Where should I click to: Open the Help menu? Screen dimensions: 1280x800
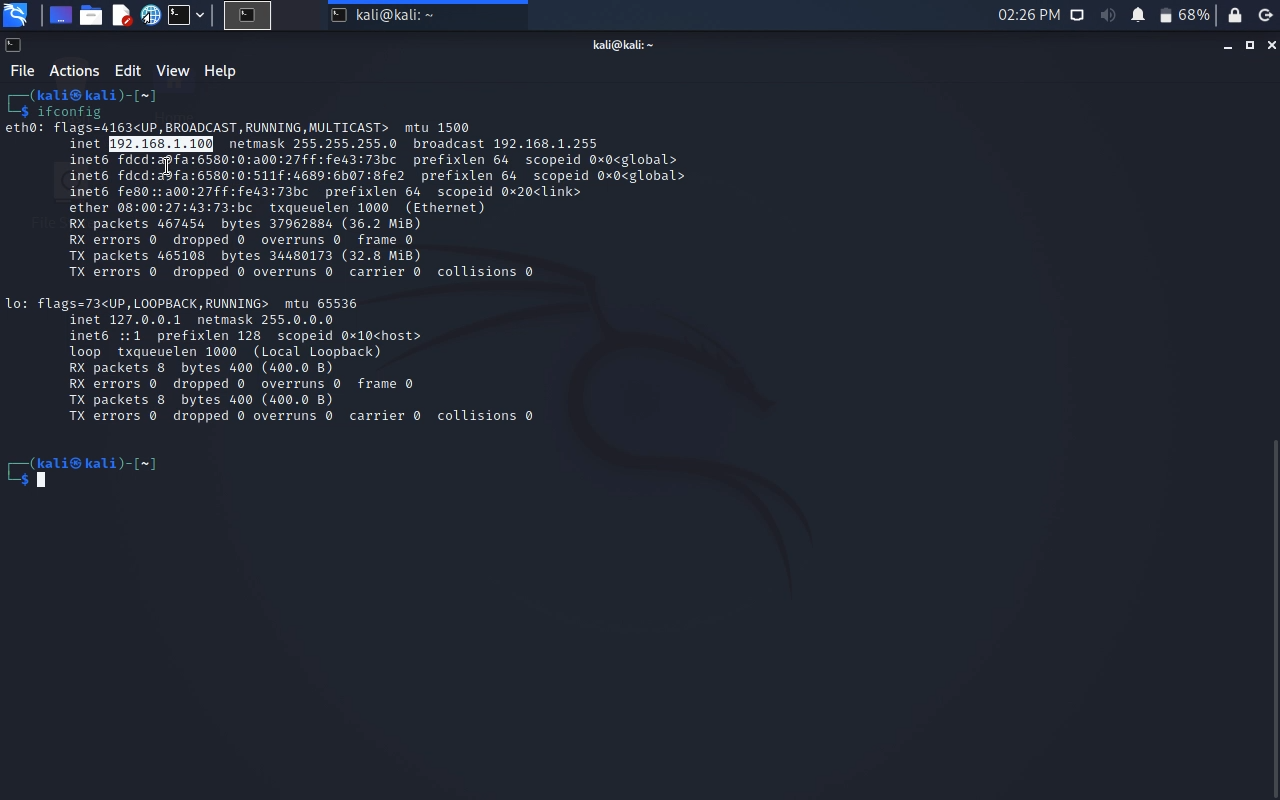[219, 71]
